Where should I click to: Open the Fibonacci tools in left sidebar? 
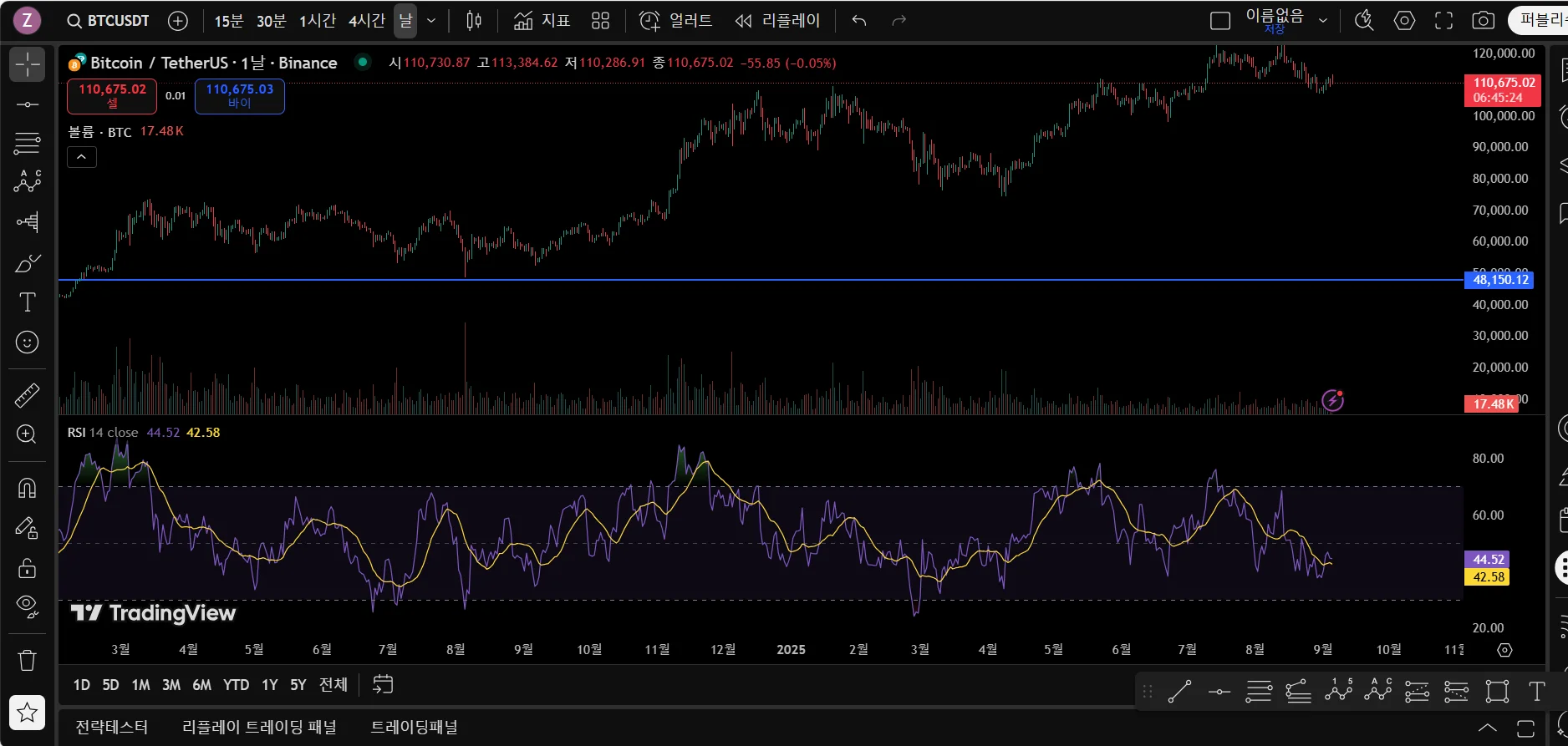coord(27,144)
